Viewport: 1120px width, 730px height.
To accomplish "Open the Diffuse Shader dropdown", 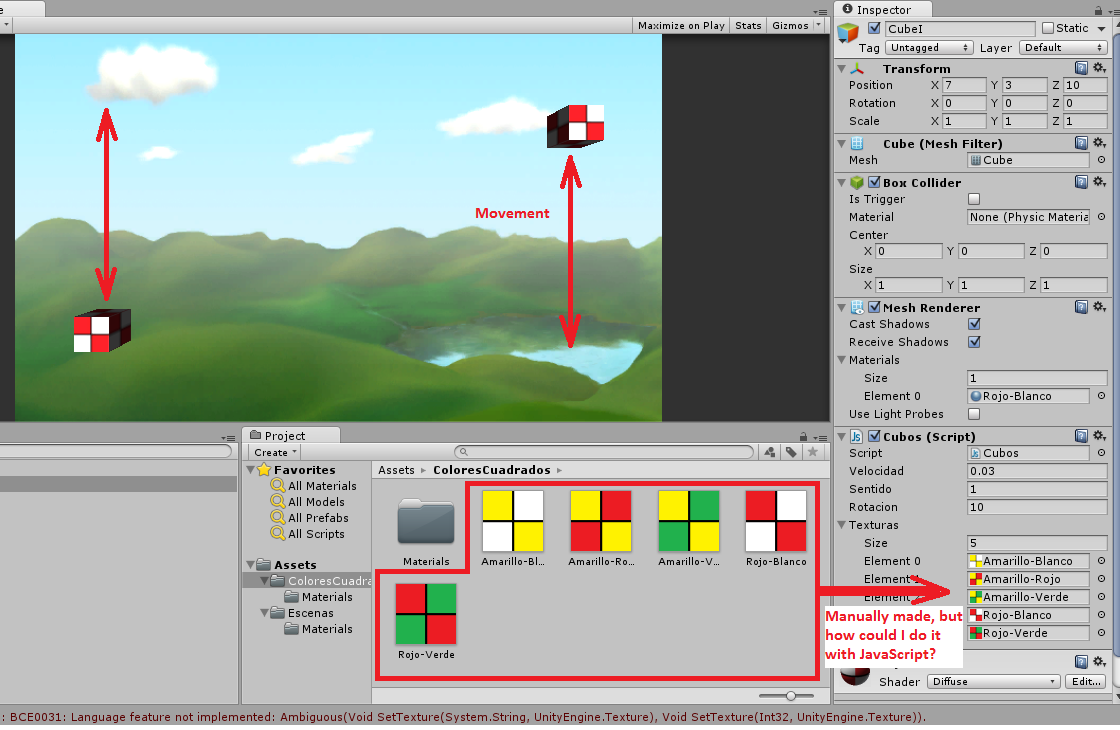I will 993,681.
